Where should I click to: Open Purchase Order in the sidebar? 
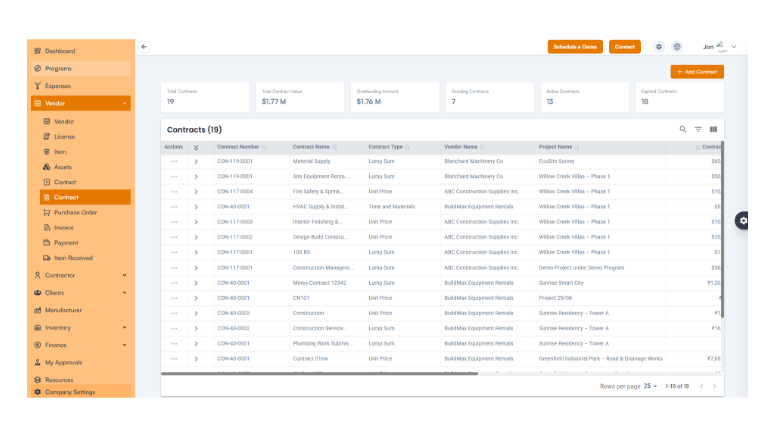coord(75,212)
